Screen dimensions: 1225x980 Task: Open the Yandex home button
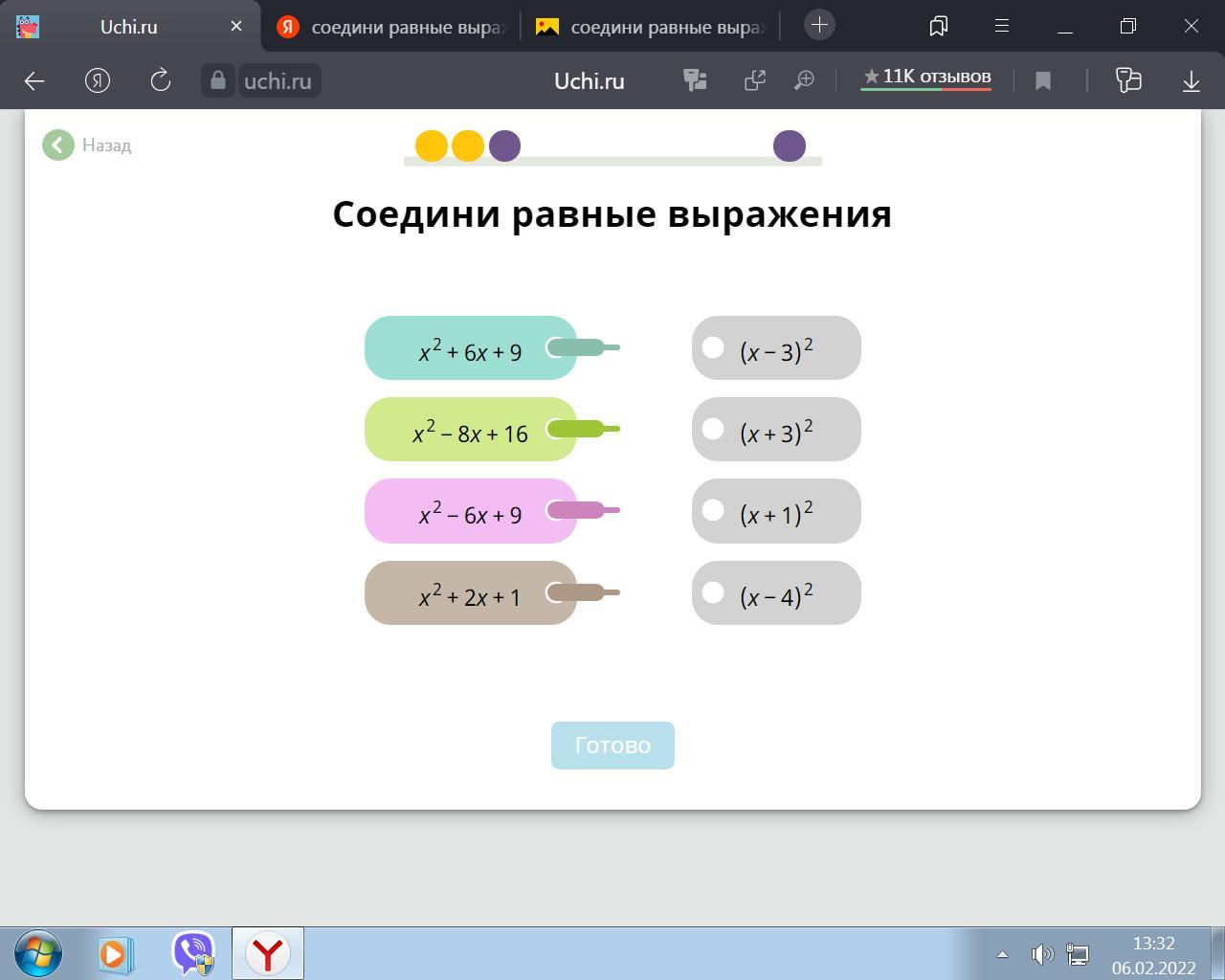98,81
